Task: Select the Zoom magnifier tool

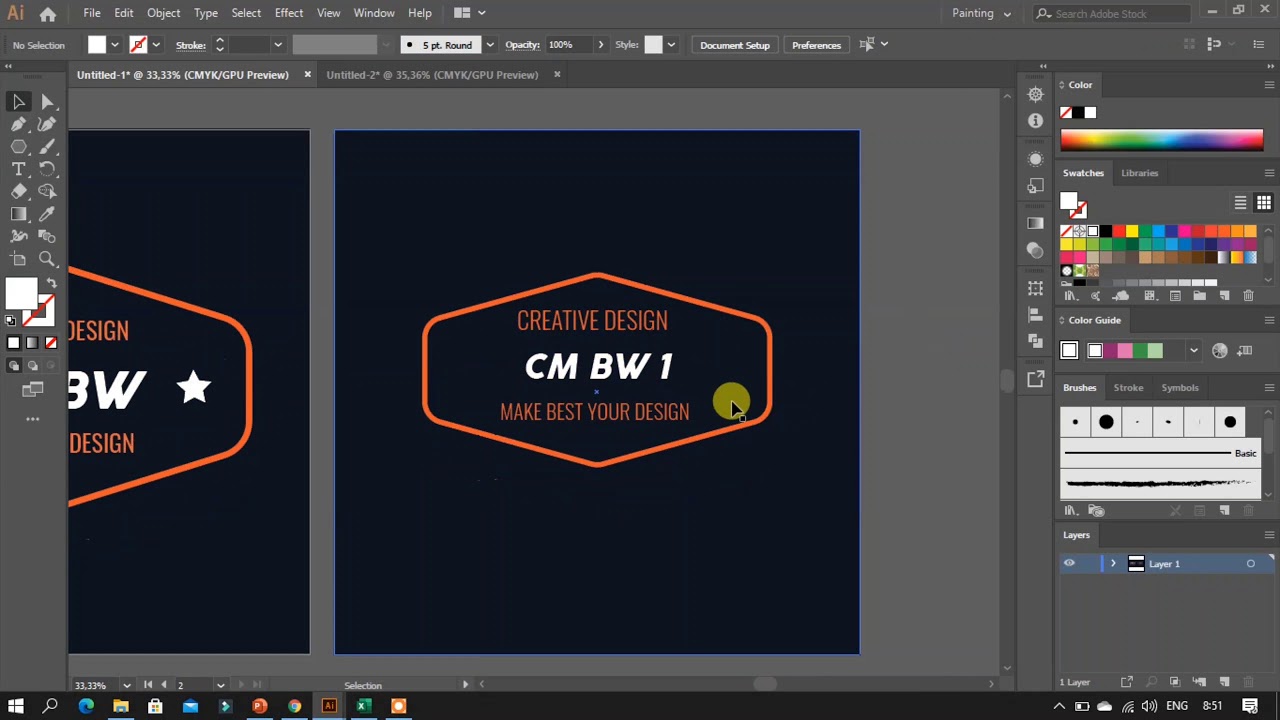Action: pyautogui.click(x=47, y=259)
